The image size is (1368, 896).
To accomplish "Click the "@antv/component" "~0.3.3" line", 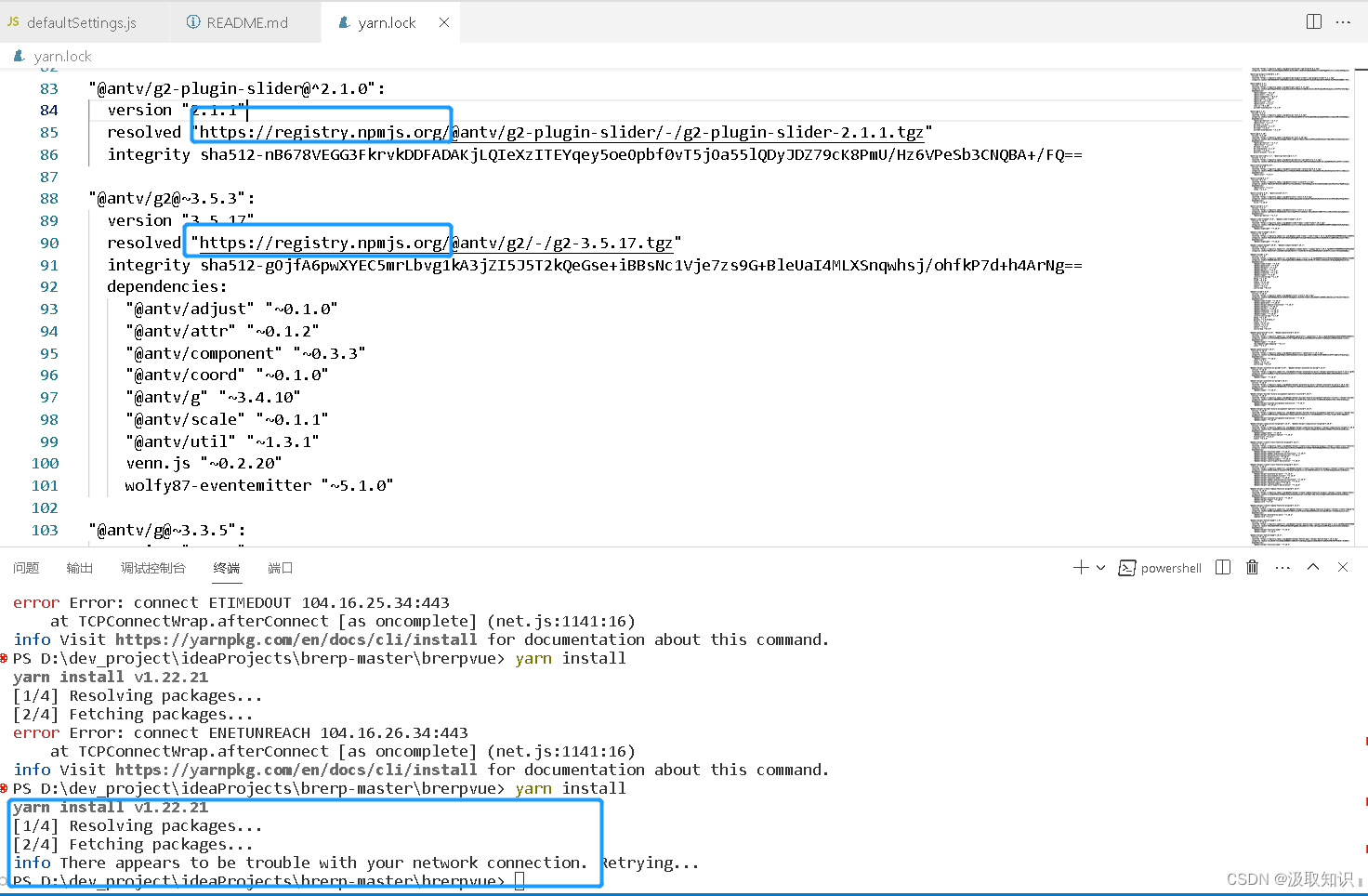I will [x=245, y=353].
